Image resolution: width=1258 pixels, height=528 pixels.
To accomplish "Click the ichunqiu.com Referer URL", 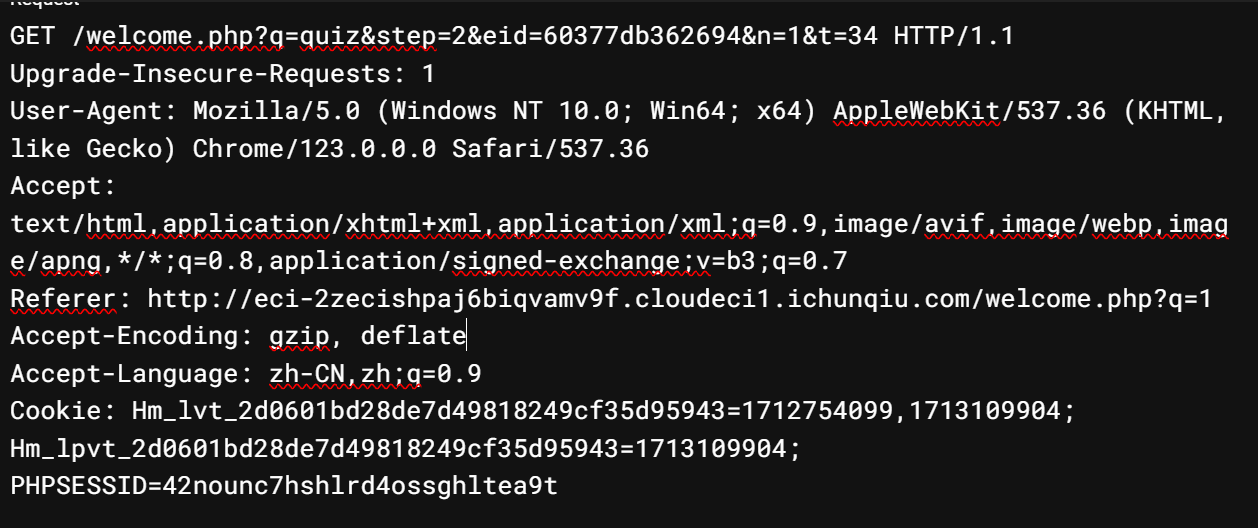I will 680,298.
